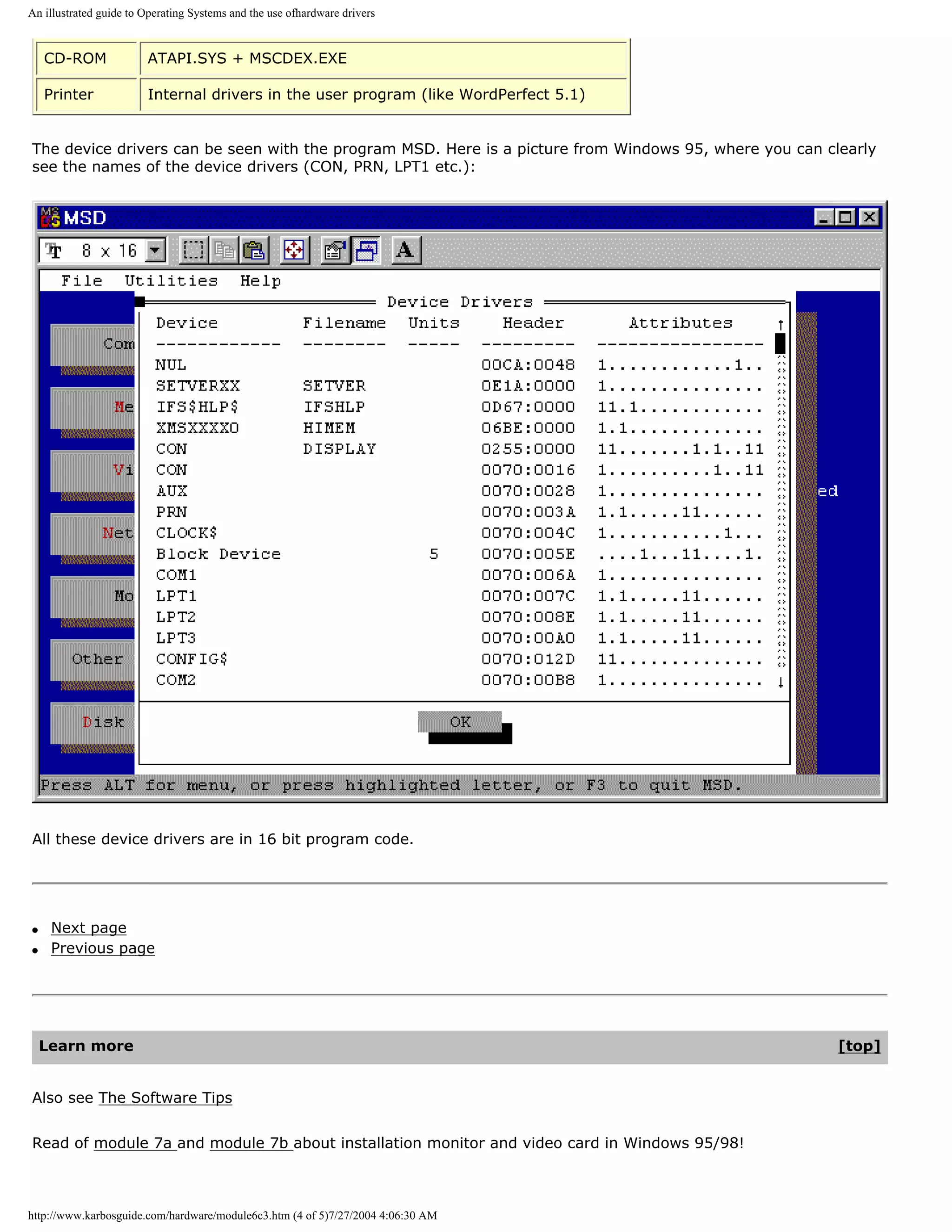952x1232 pixels.
Task: Open The Software Tips link
Action: (x=165, y=1098)
